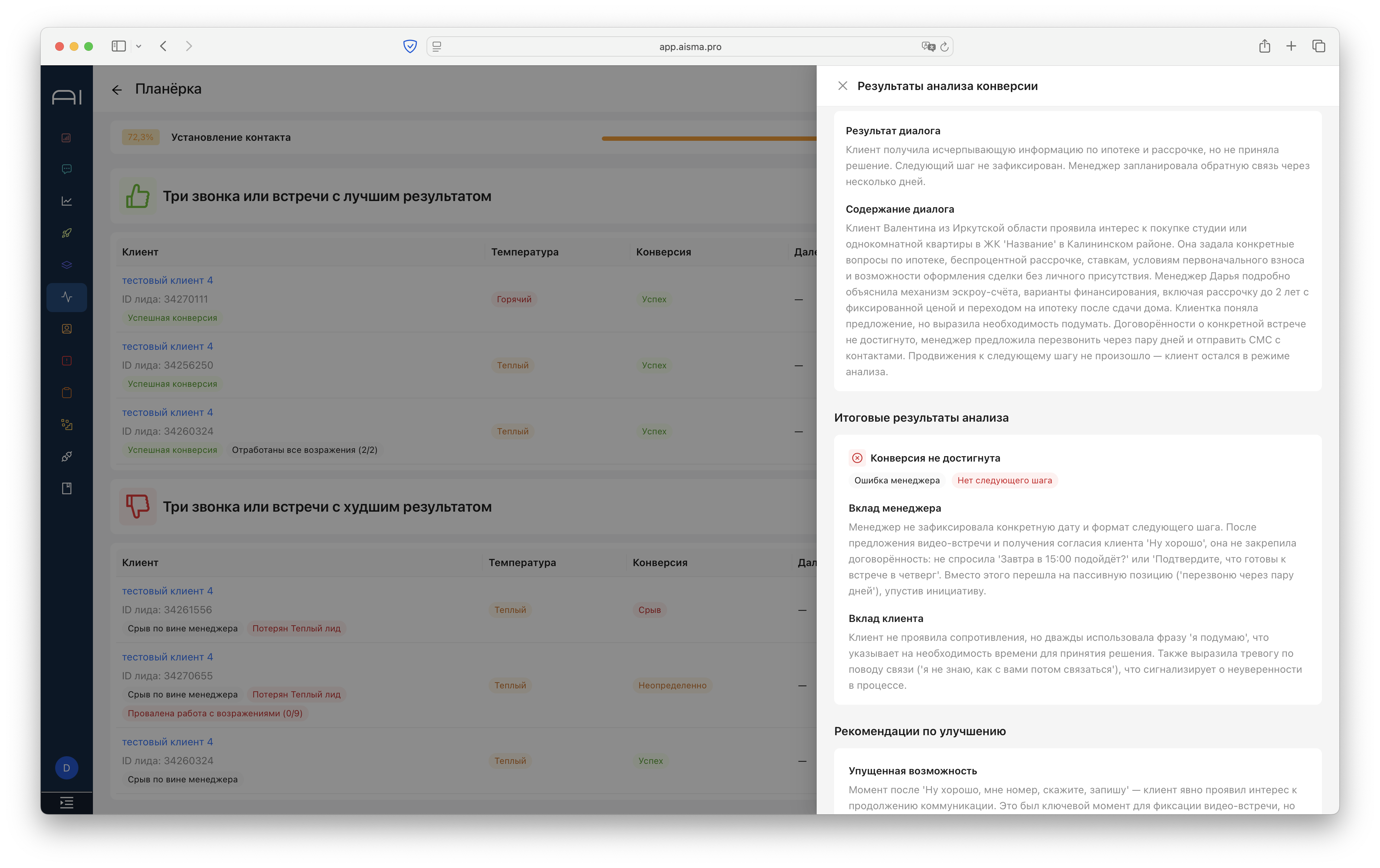This screenshot has height=868, width=1380.
Task: Open the steps blocks sidebar icon
Action: point(66,425)
